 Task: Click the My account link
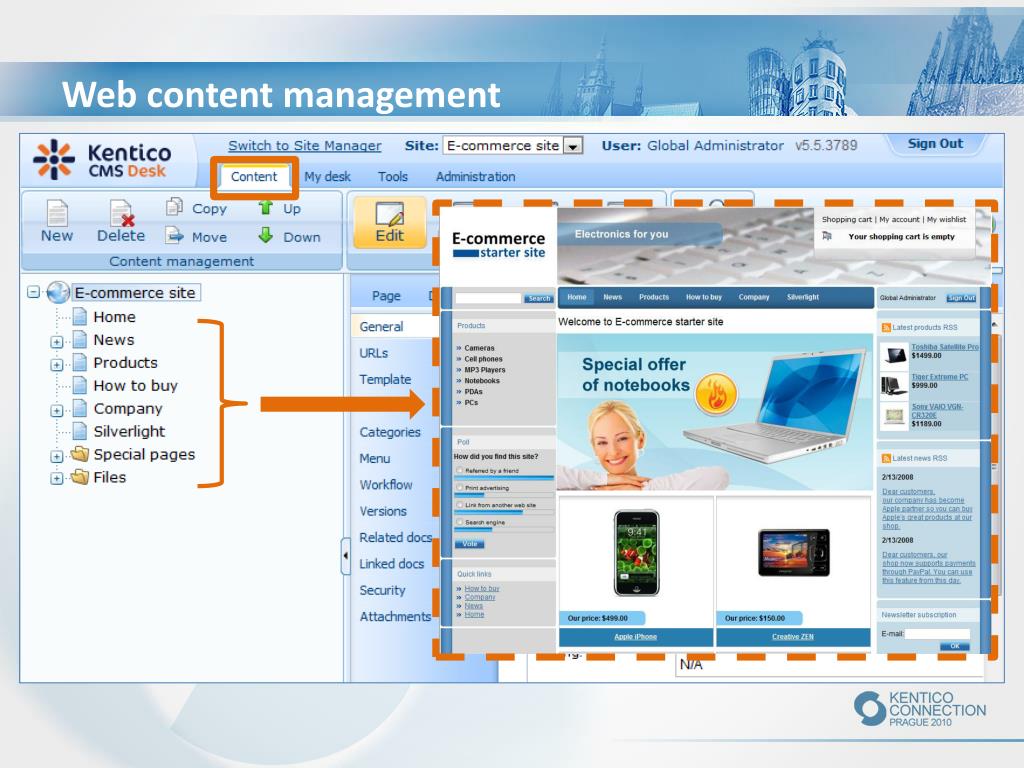pos(899,219)
